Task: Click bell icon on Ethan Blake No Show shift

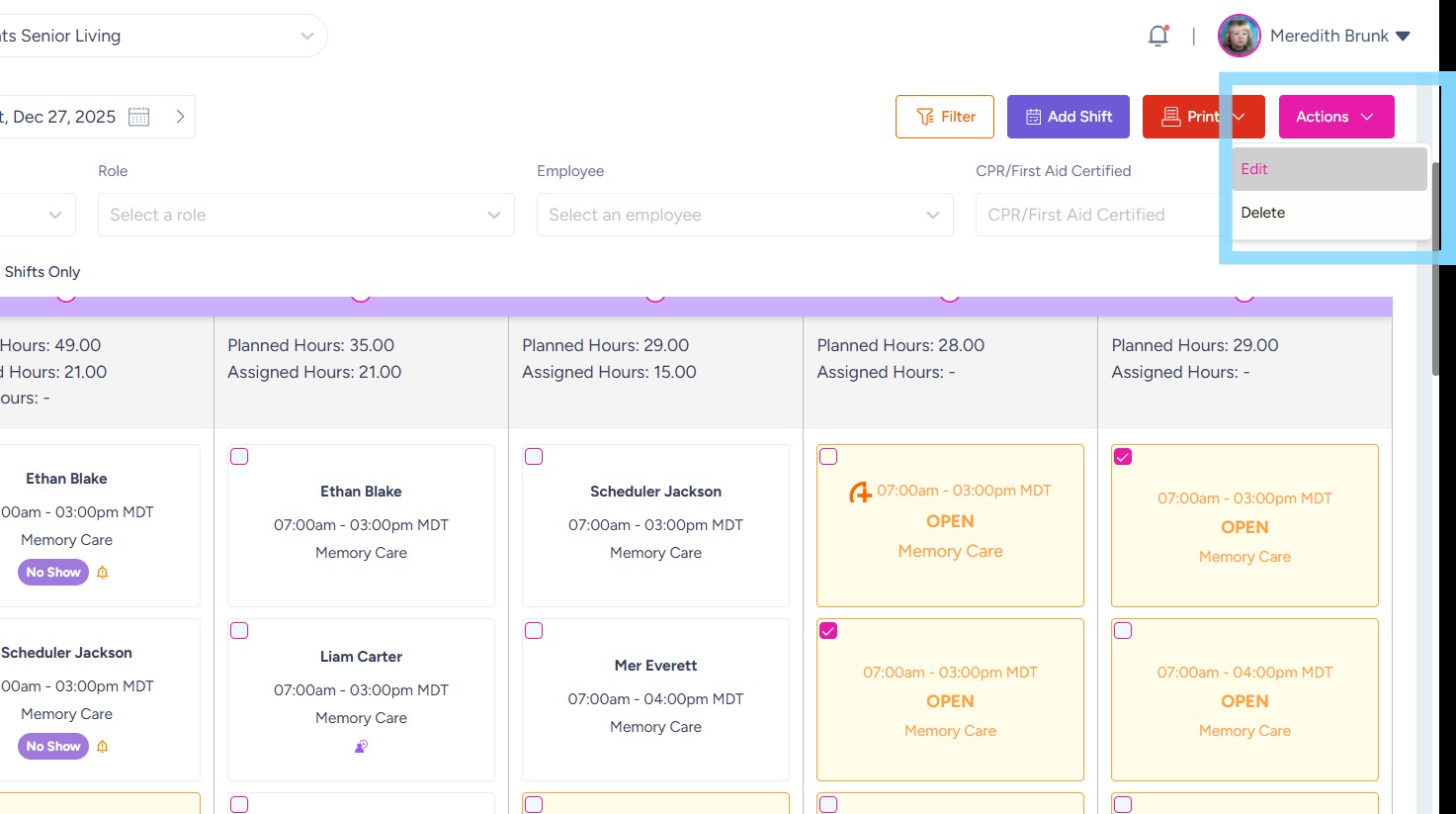Action: 103,573
